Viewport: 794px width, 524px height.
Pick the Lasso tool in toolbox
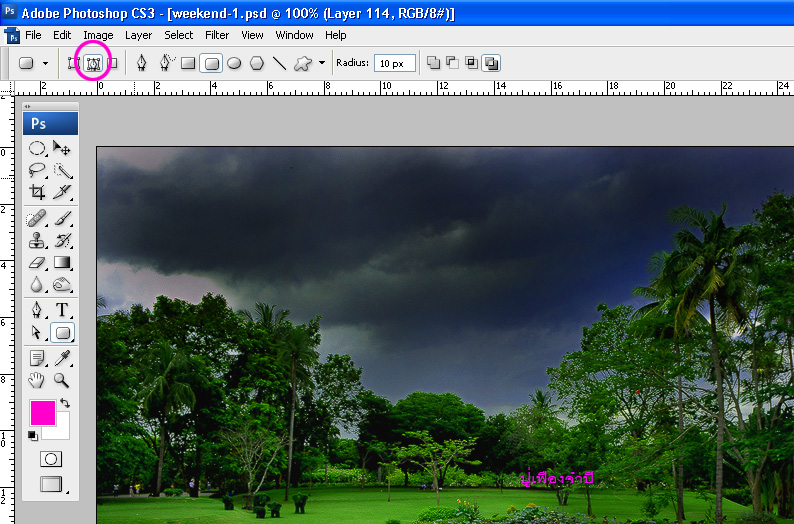click(x=37, y=170)
